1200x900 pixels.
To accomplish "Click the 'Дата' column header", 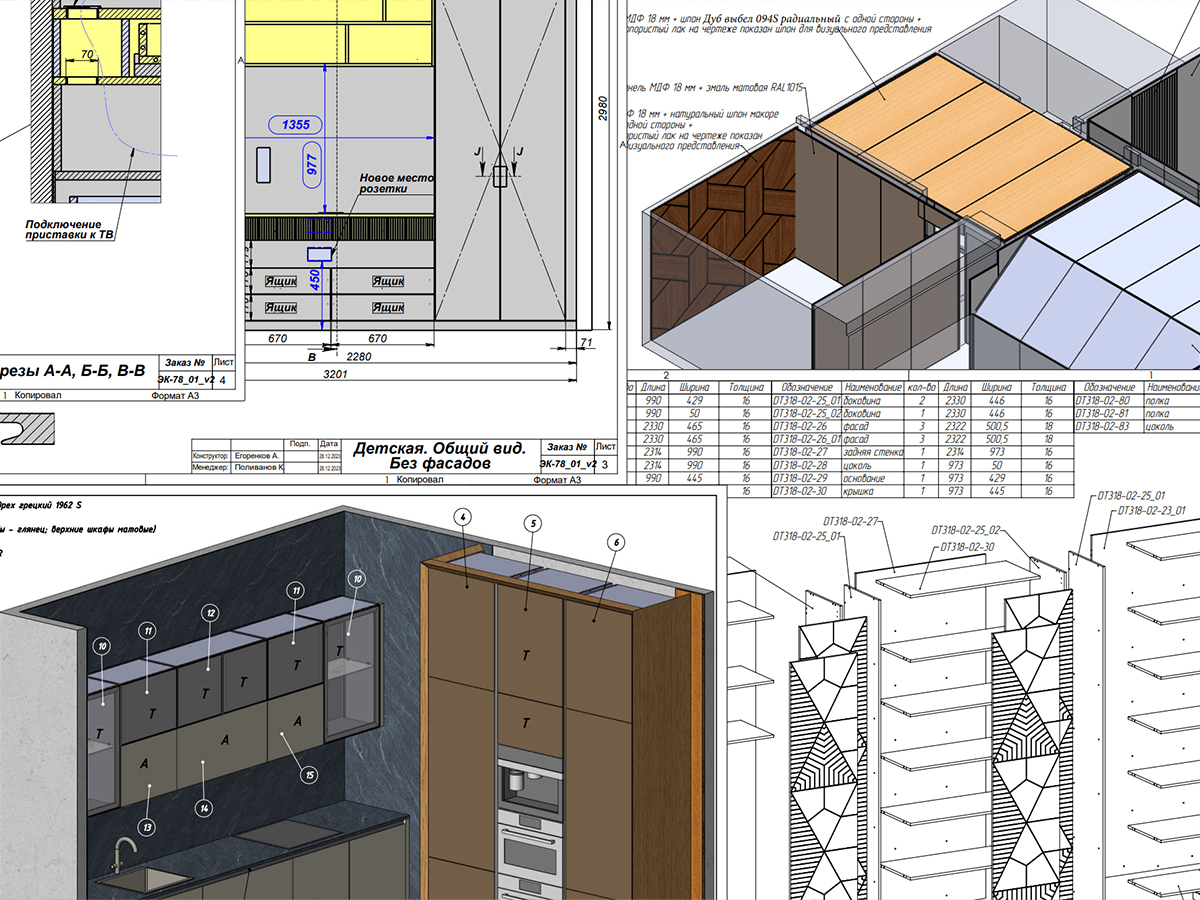I will 329,442.
